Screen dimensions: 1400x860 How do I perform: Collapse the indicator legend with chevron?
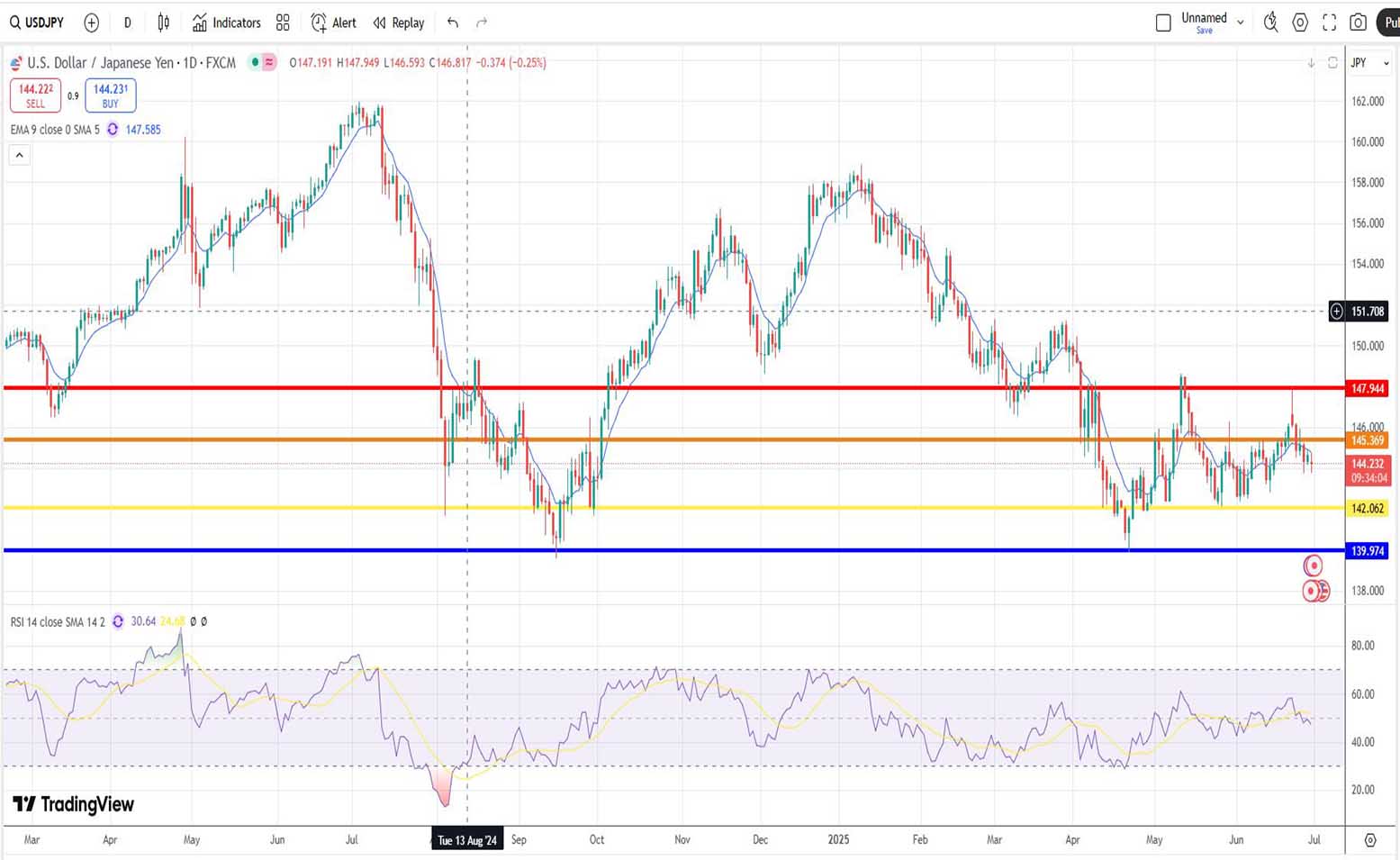19,155
